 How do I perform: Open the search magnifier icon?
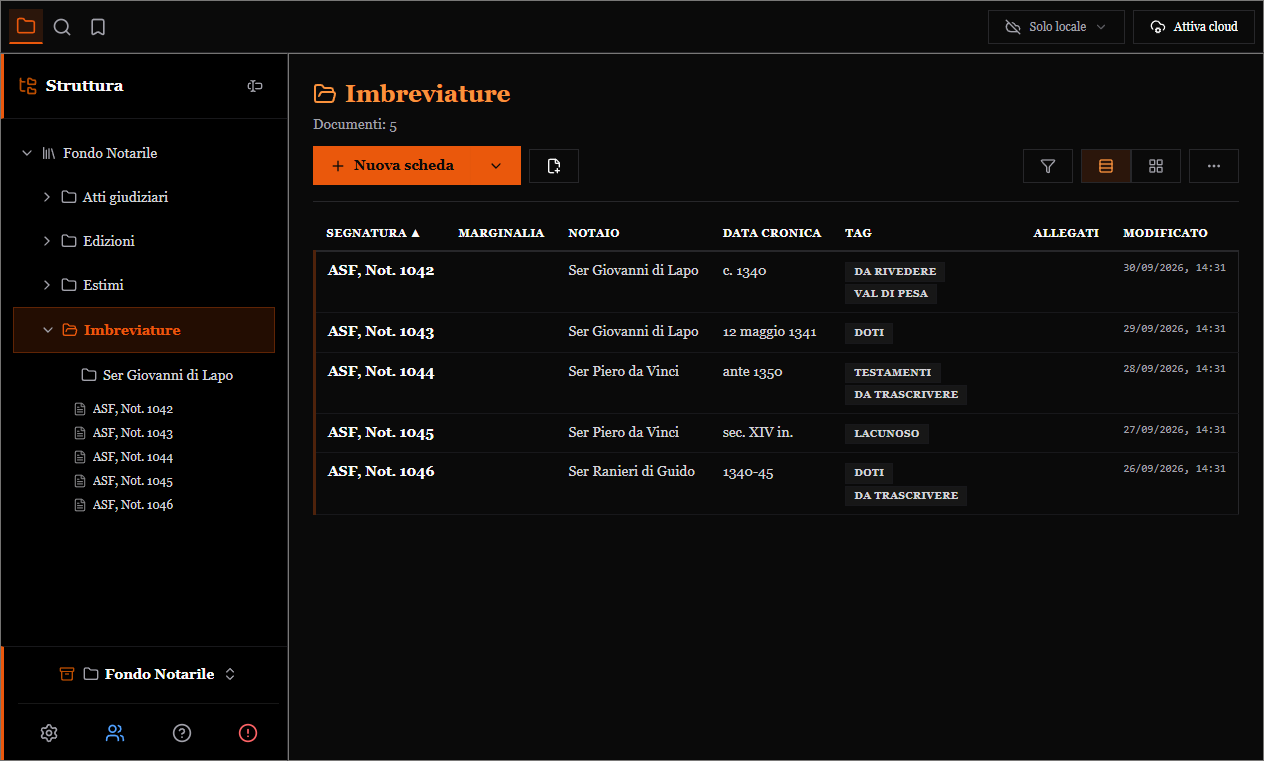(62, 27)
